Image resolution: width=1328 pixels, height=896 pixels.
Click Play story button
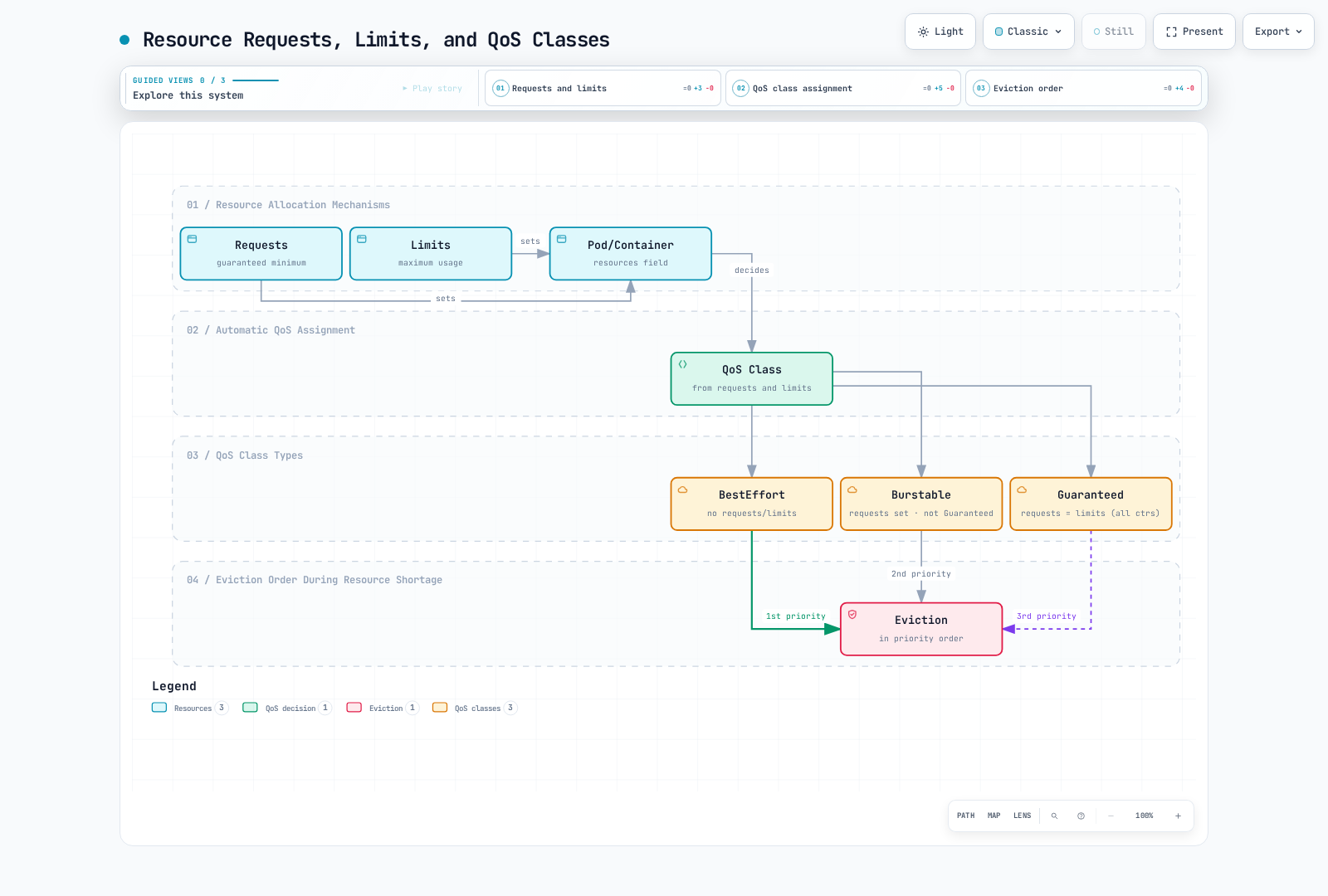pos(432,89)
